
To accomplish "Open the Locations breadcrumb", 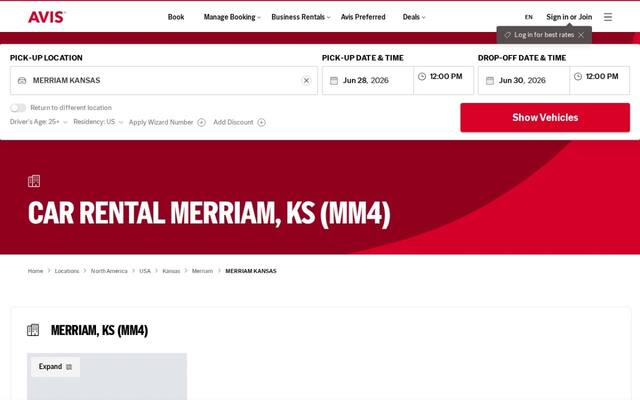I will [x=67, y=271].
